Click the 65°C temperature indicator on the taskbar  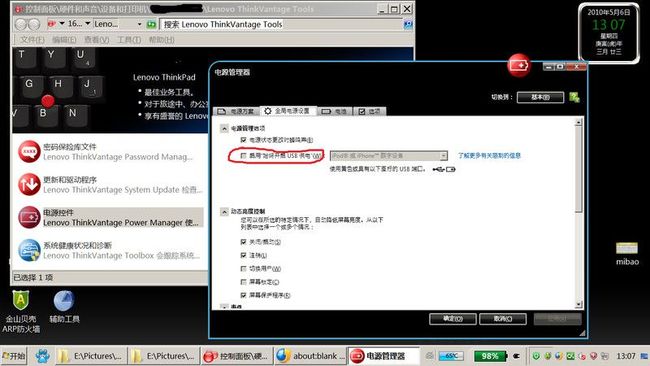(x=451, y=356)
